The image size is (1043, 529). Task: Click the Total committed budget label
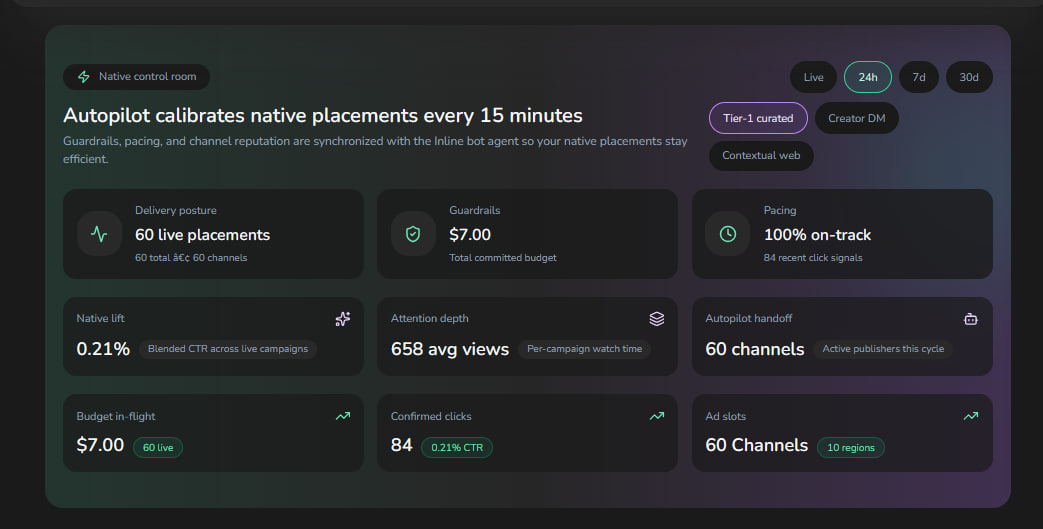coord(503,258)
